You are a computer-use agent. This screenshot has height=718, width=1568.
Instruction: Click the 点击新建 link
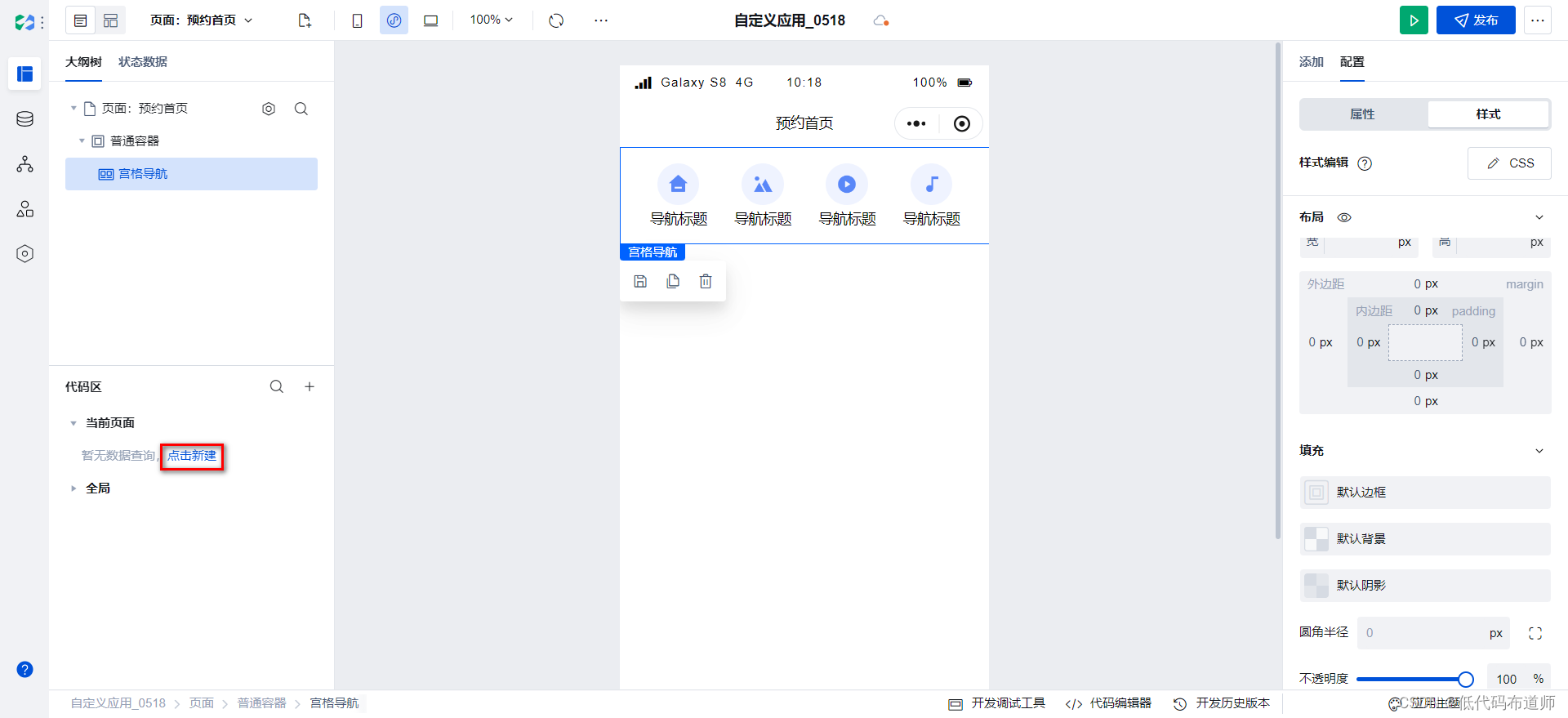192,456
